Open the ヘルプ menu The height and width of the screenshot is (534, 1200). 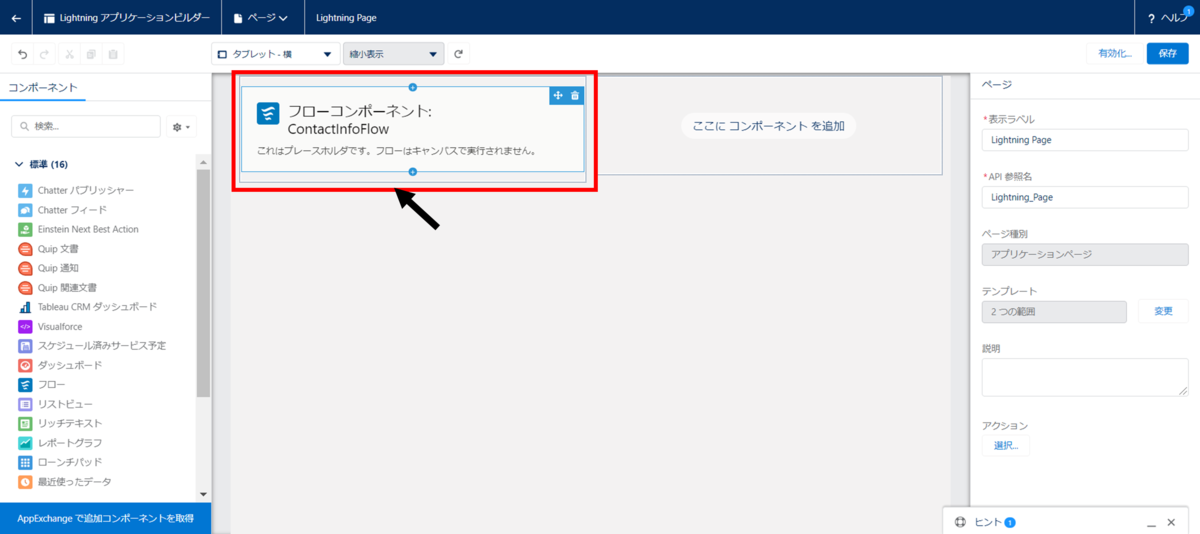coord(1166,17)
